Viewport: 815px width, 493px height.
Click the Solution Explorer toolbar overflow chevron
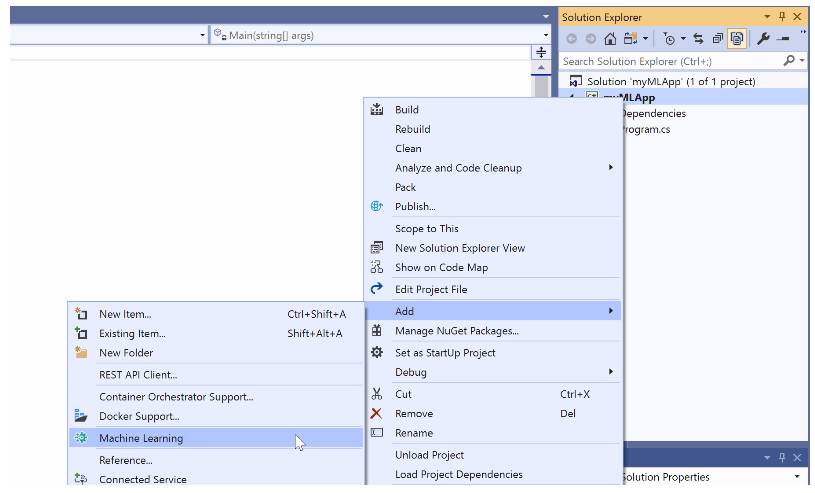(803, 32)
